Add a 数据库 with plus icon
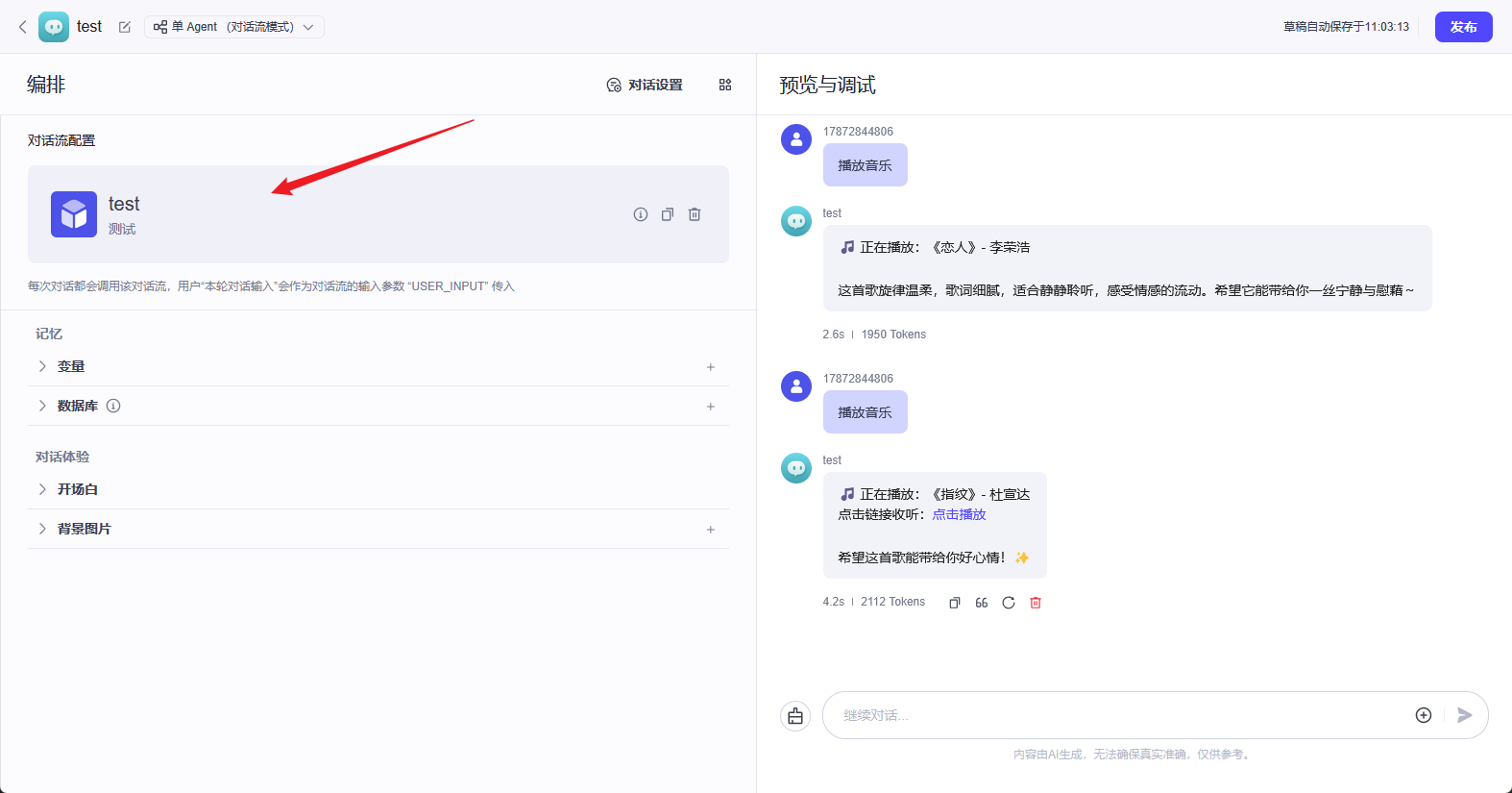The height and width of the screenshot is (793, 1512). (711, 407)
